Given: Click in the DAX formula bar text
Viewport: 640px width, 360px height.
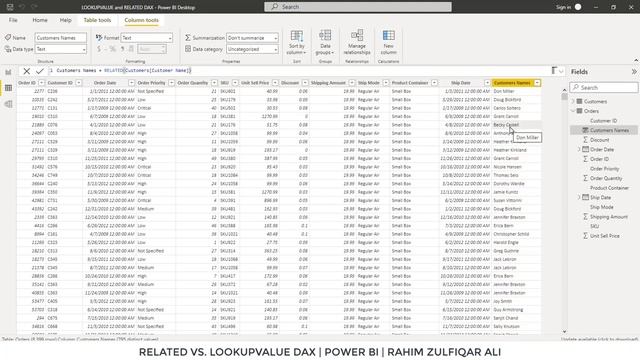Looking at the screenshot, I should (x=124, y=71).
